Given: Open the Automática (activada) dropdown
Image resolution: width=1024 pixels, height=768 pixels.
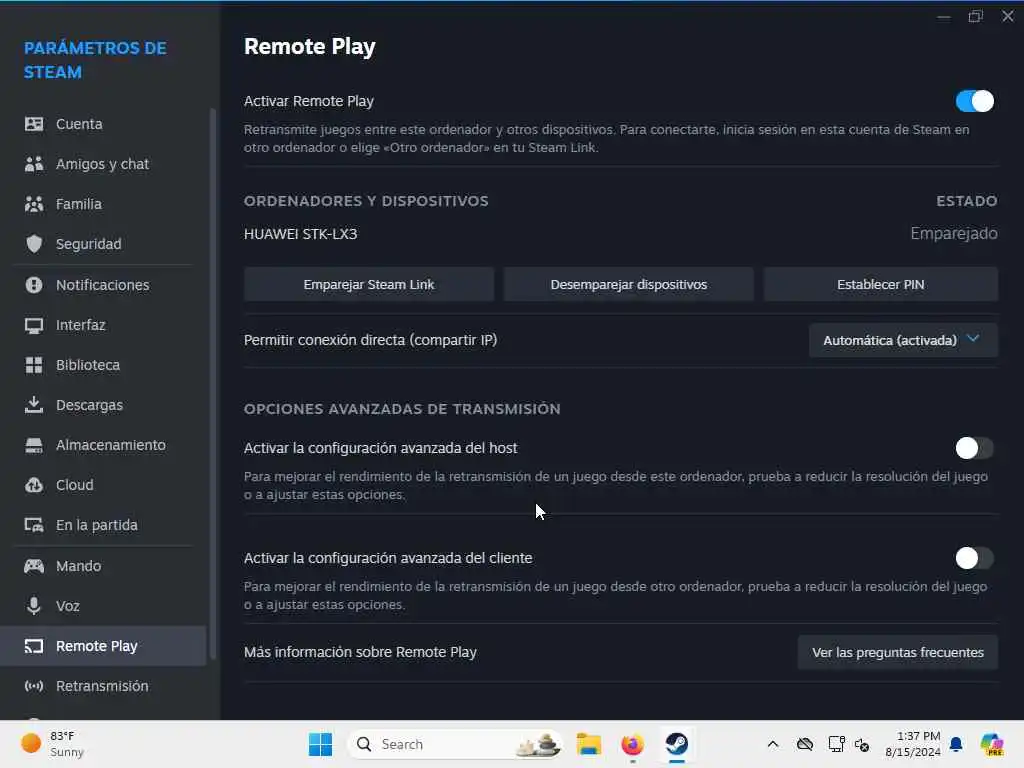Looking at the screenshot, I should (903, 340).
